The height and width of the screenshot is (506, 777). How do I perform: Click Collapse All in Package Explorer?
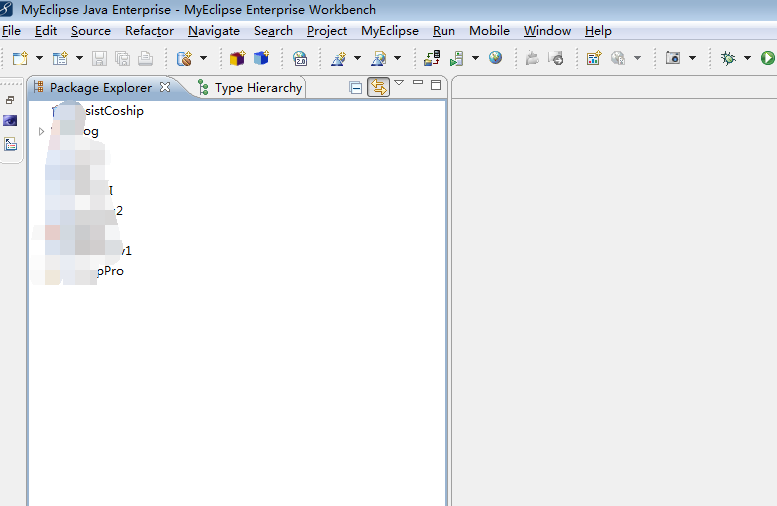(x=355, y=88)
